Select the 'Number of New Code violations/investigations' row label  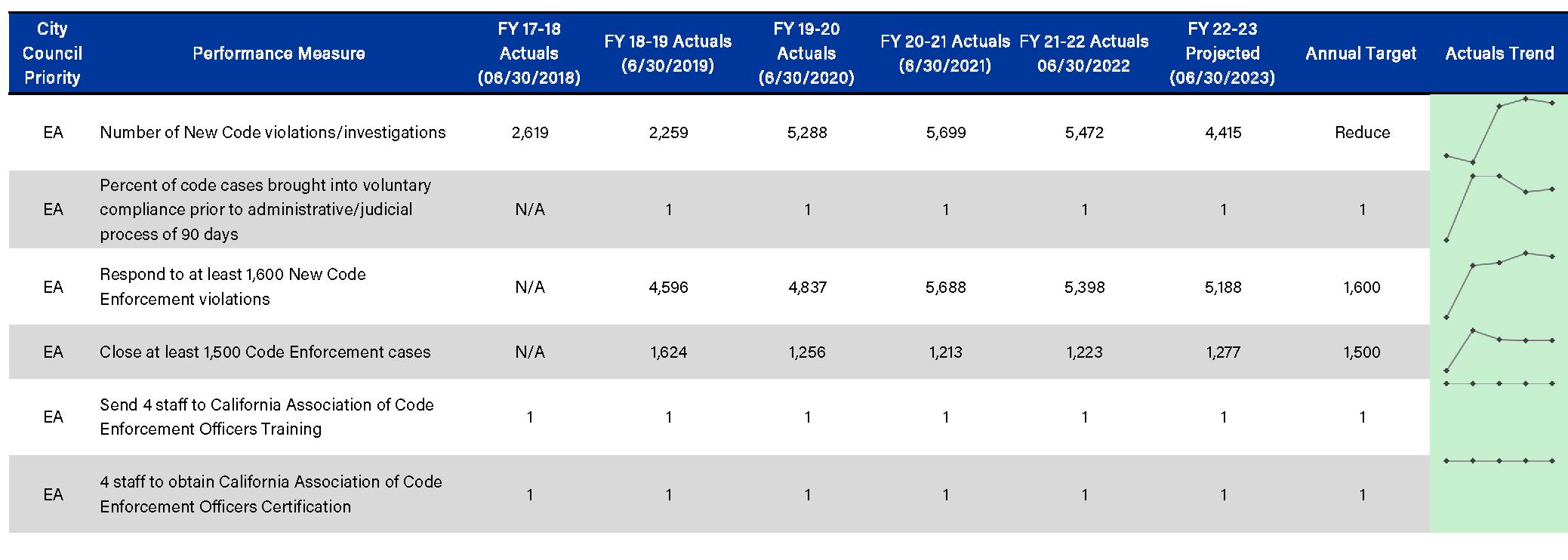coord(273,133)
